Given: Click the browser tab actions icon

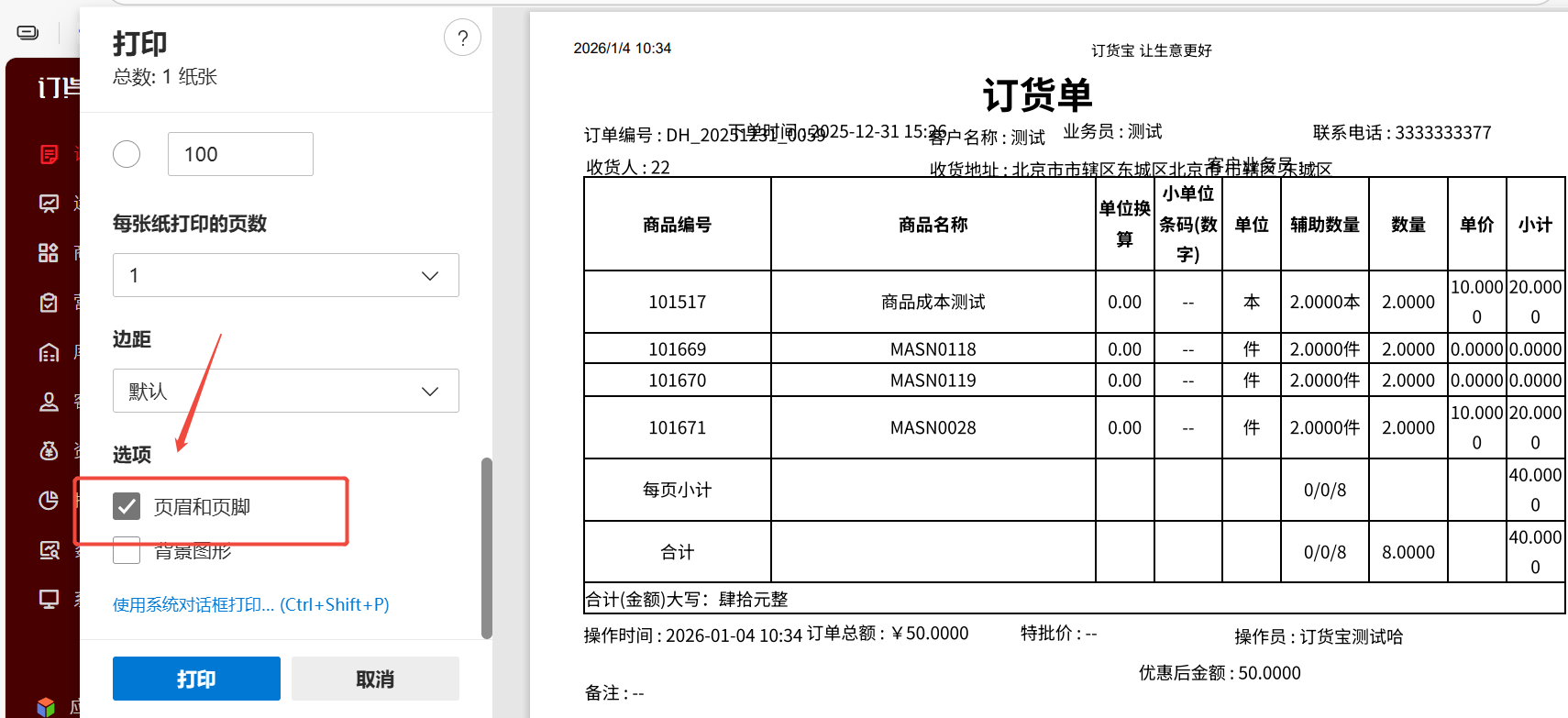Looking at the screenshot, I should pos(28,33).
